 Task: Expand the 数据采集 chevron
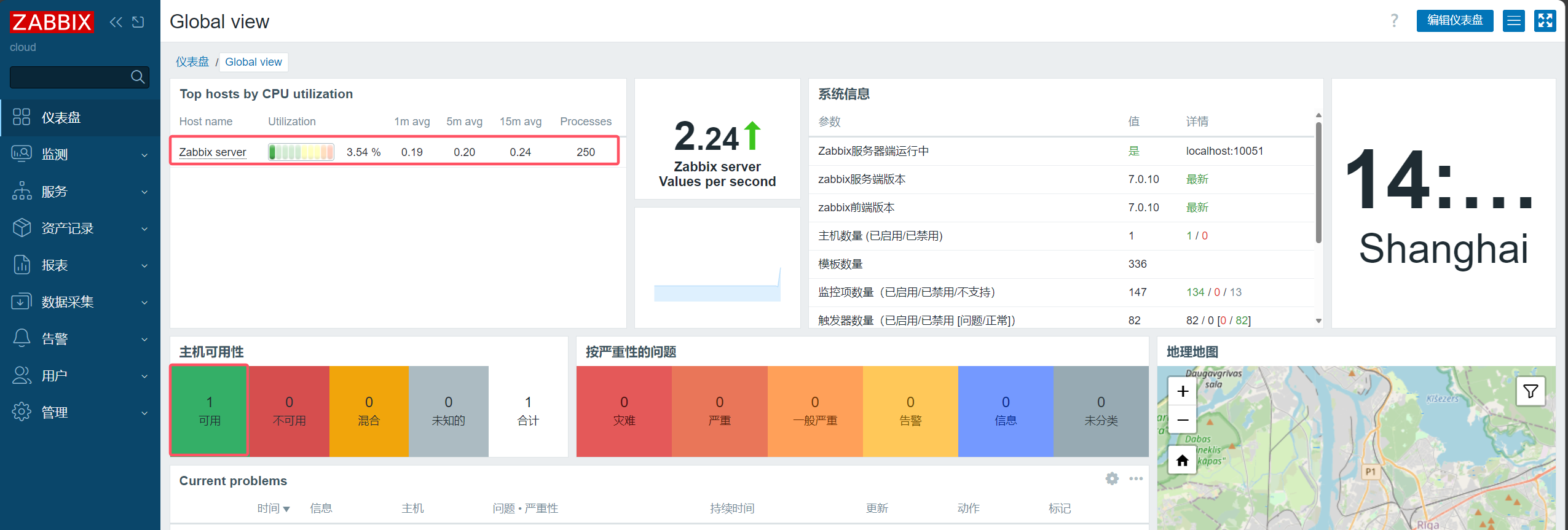pyautogui.click(x=144, y=302)
